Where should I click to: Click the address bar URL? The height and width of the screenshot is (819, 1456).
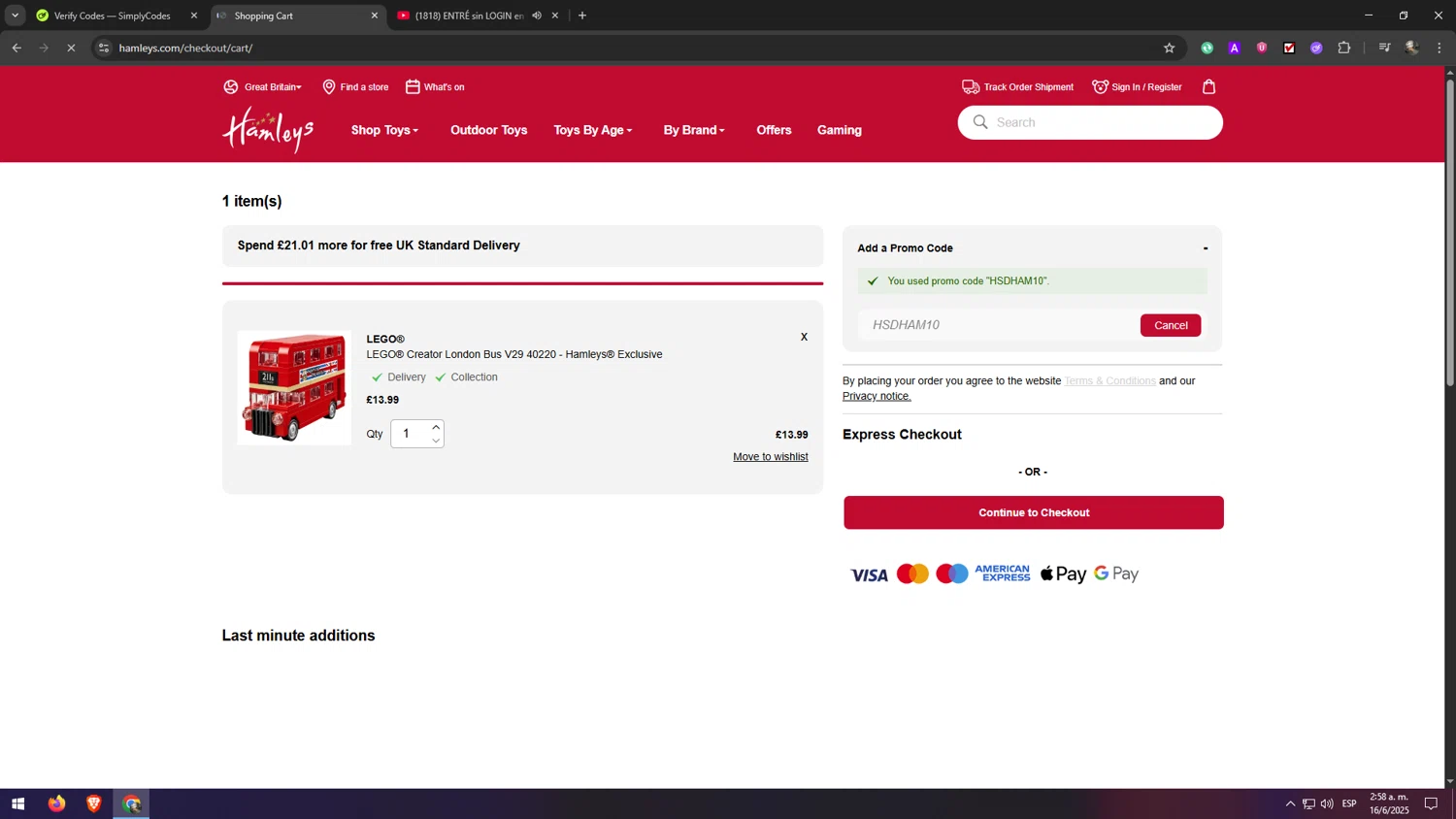click(x=185, y=48)
